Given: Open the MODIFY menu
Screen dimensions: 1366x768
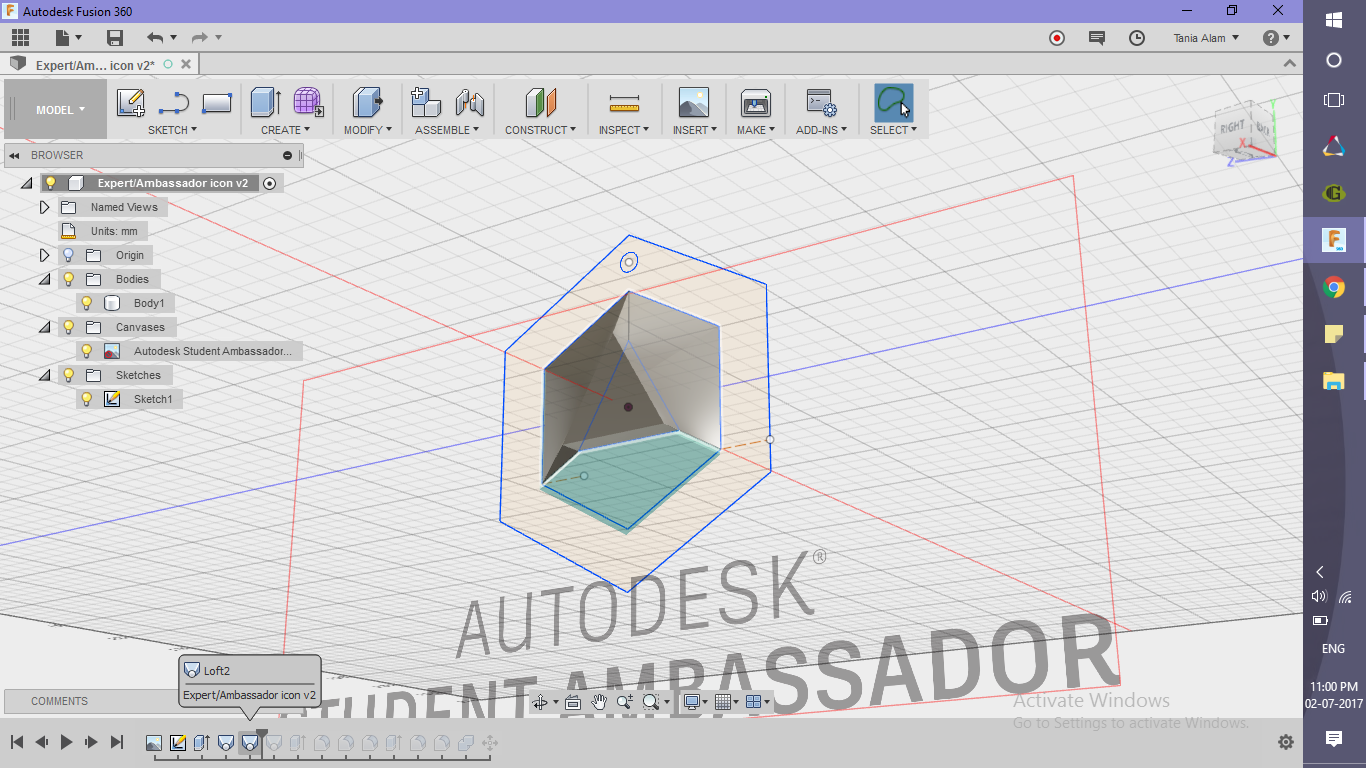Looking at the screenshot, I should point(368,130).
